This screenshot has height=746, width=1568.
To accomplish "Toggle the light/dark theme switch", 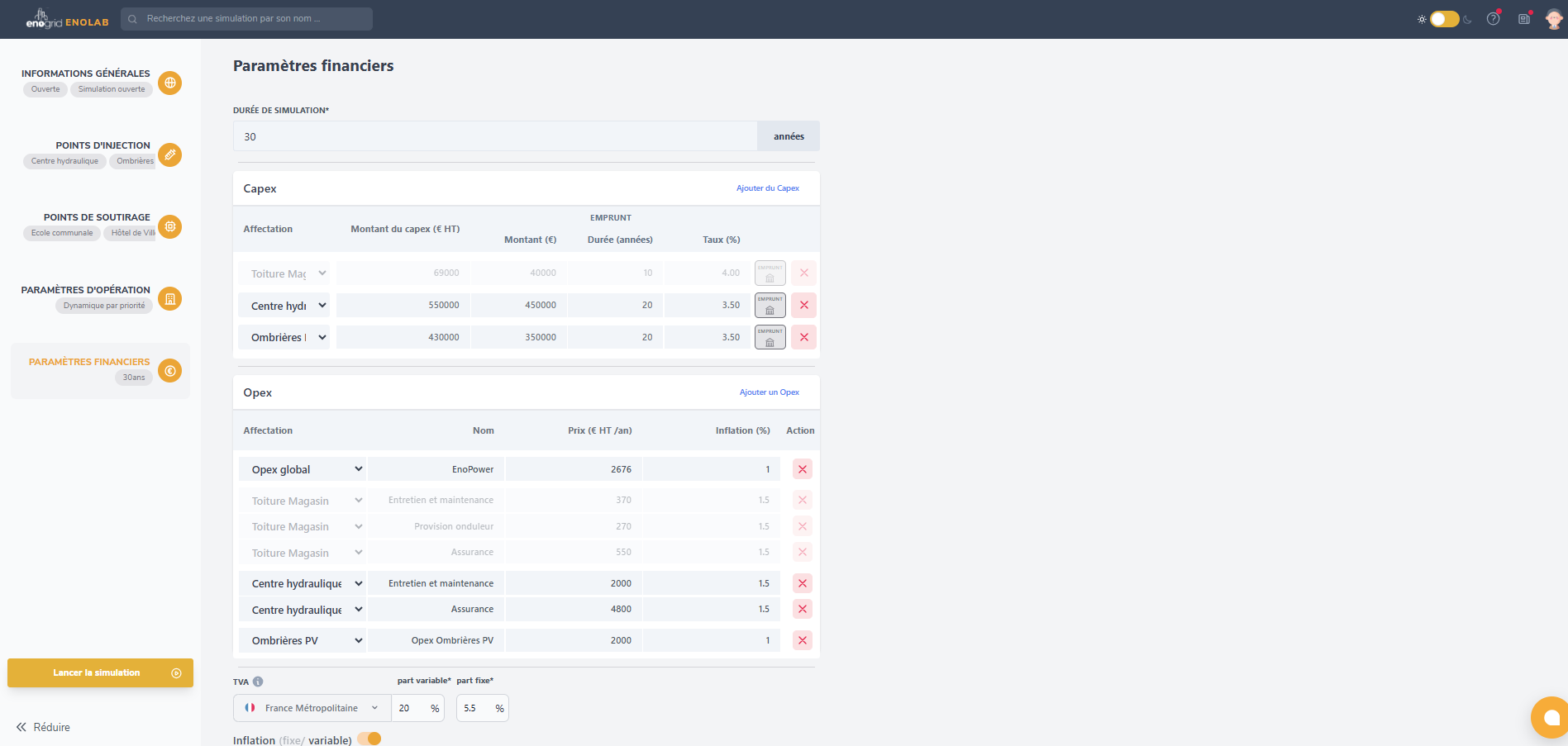I will click(x=1444, y=19).
